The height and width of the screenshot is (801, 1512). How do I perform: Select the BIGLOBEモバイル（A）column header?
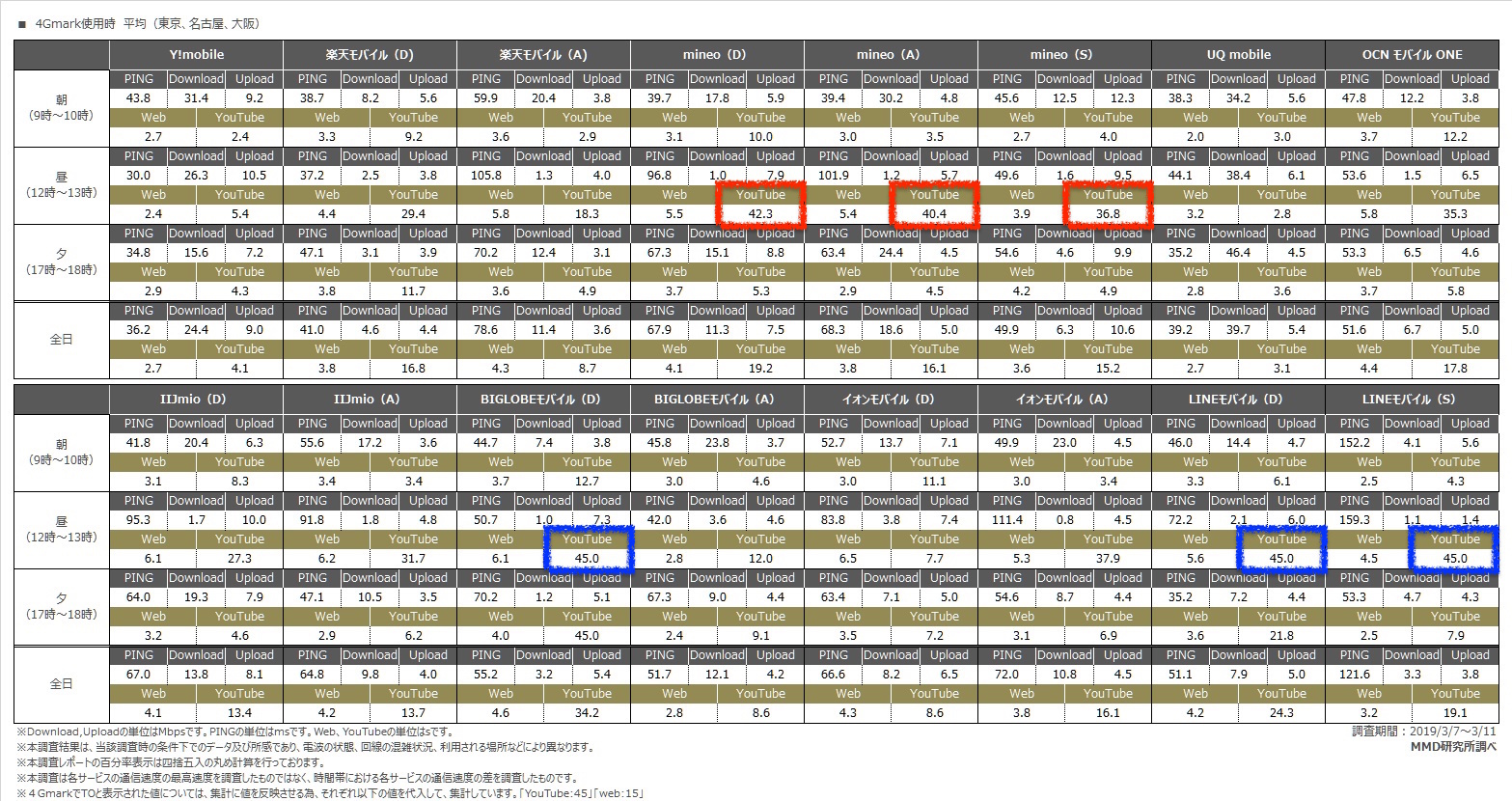(717, 400)
